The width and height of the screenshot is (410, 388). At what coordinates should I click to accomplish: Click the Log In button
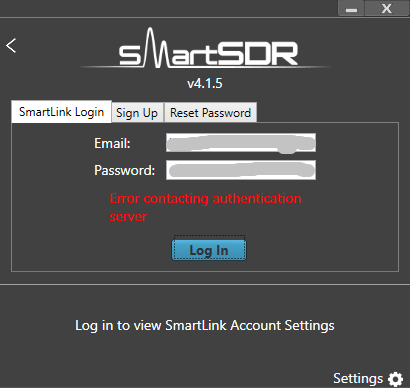(209, 250)
